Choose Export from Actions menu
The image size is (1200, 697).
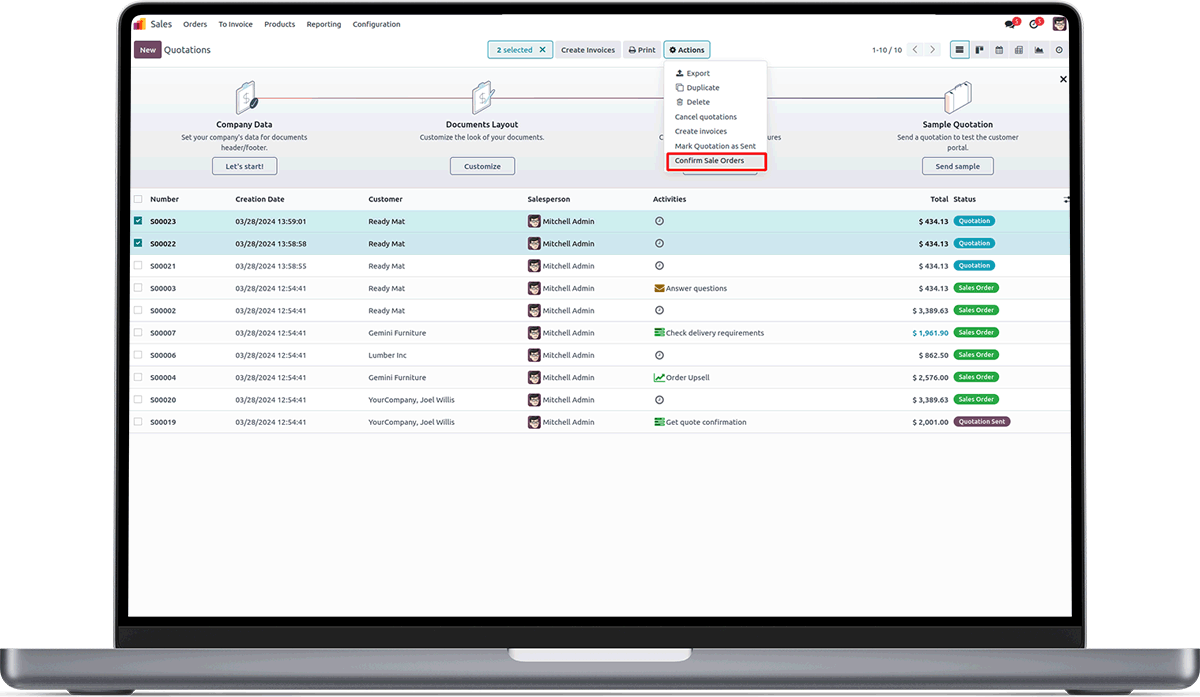[715, 73]
